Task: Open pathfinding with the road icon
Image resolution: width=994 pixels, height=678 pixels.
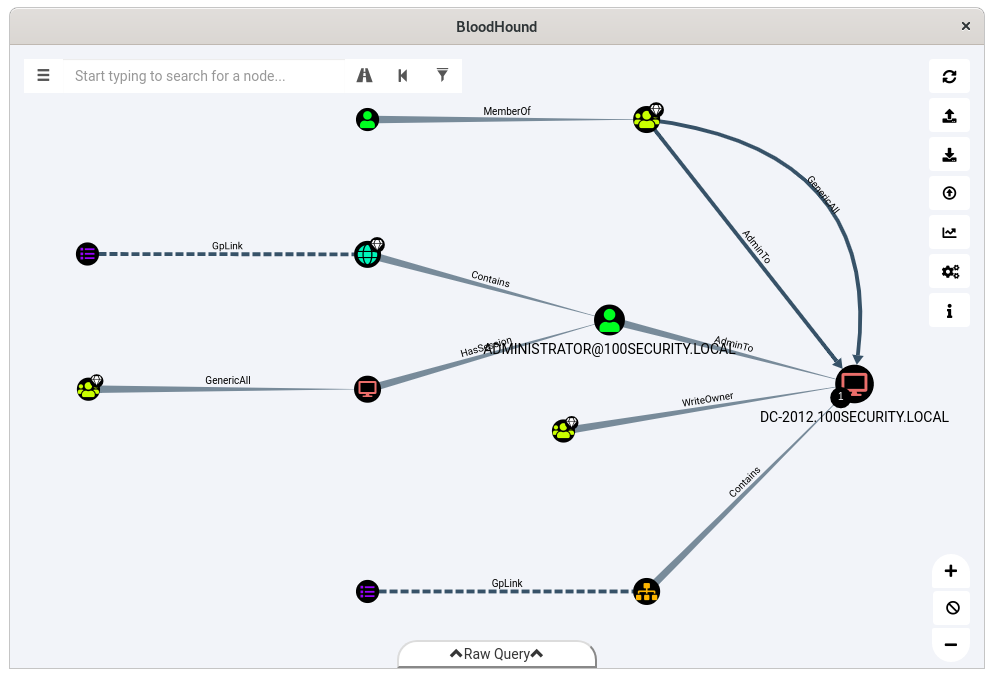Action: 365,76
